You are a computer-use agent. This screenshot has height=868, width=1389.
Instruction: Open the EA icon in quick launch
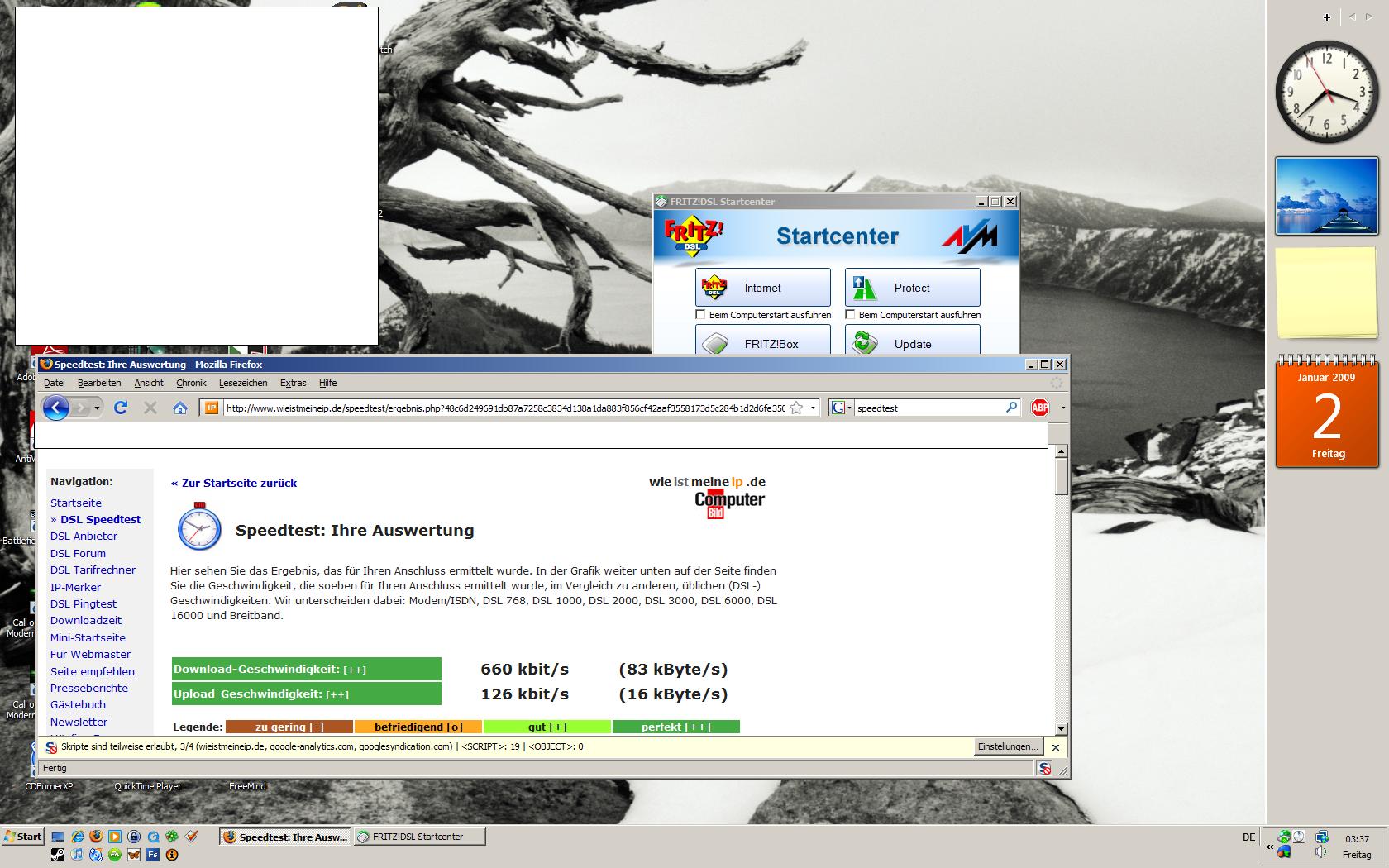(x=115, y=855)
